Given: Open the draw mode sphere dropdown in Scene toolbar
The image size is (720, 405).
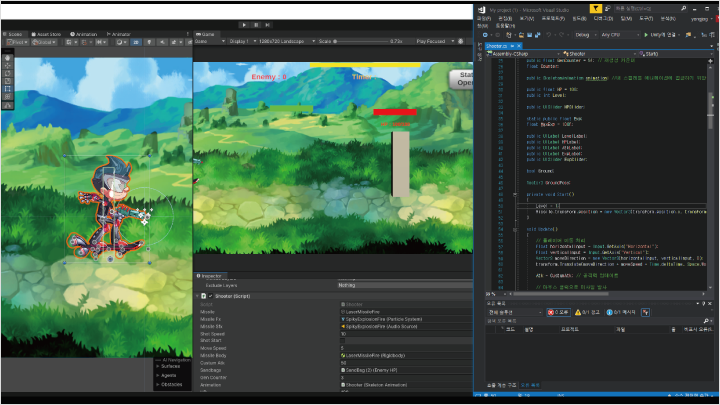Looking at the screenshot, I should click(x=121, y=42).
